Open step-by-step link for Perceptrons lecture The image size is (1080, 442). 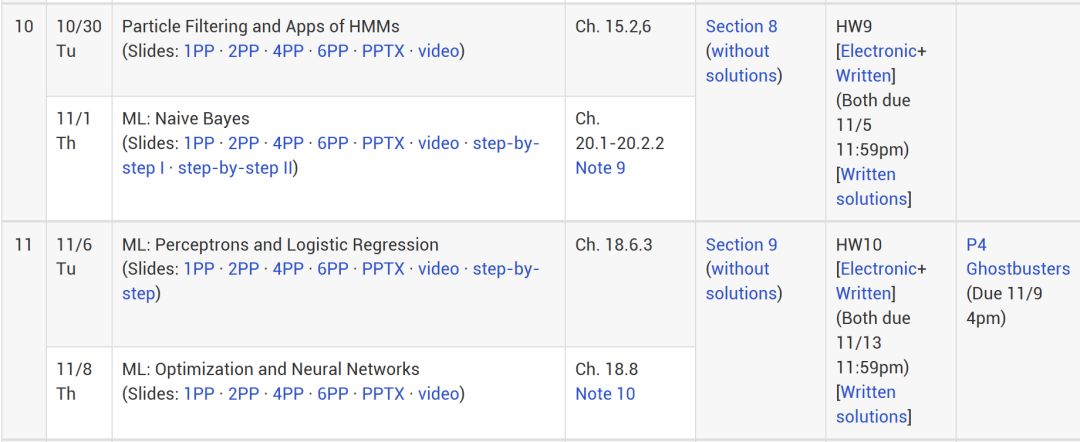pyautogui.click(x=331, y=282)
